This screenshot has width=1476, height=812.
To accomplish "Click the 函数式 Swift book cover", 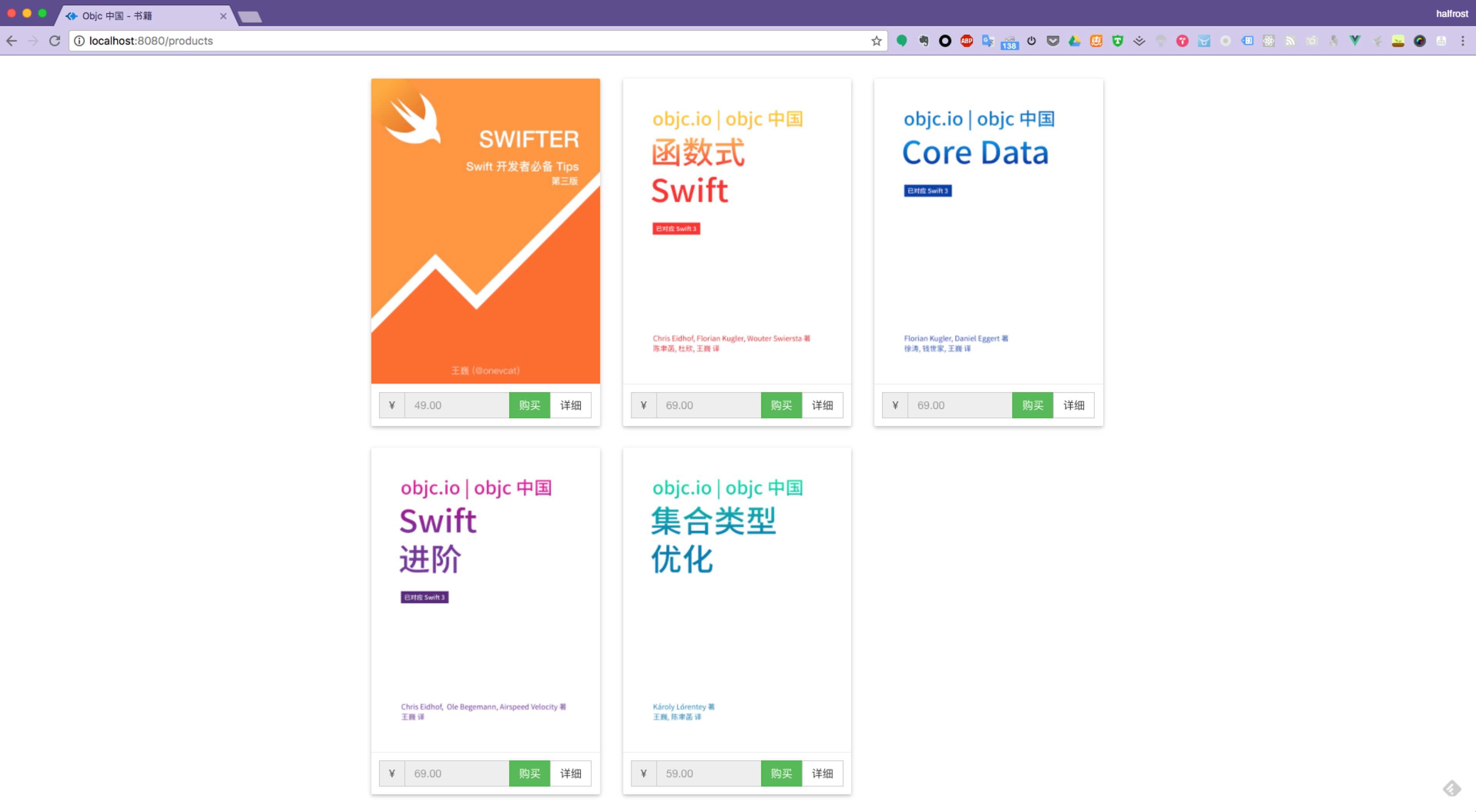I will click(737, 231).
